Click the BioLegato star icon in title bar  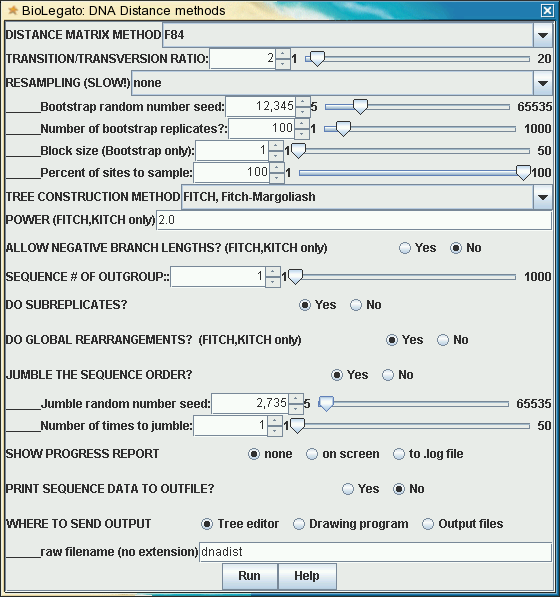[12, 10]
